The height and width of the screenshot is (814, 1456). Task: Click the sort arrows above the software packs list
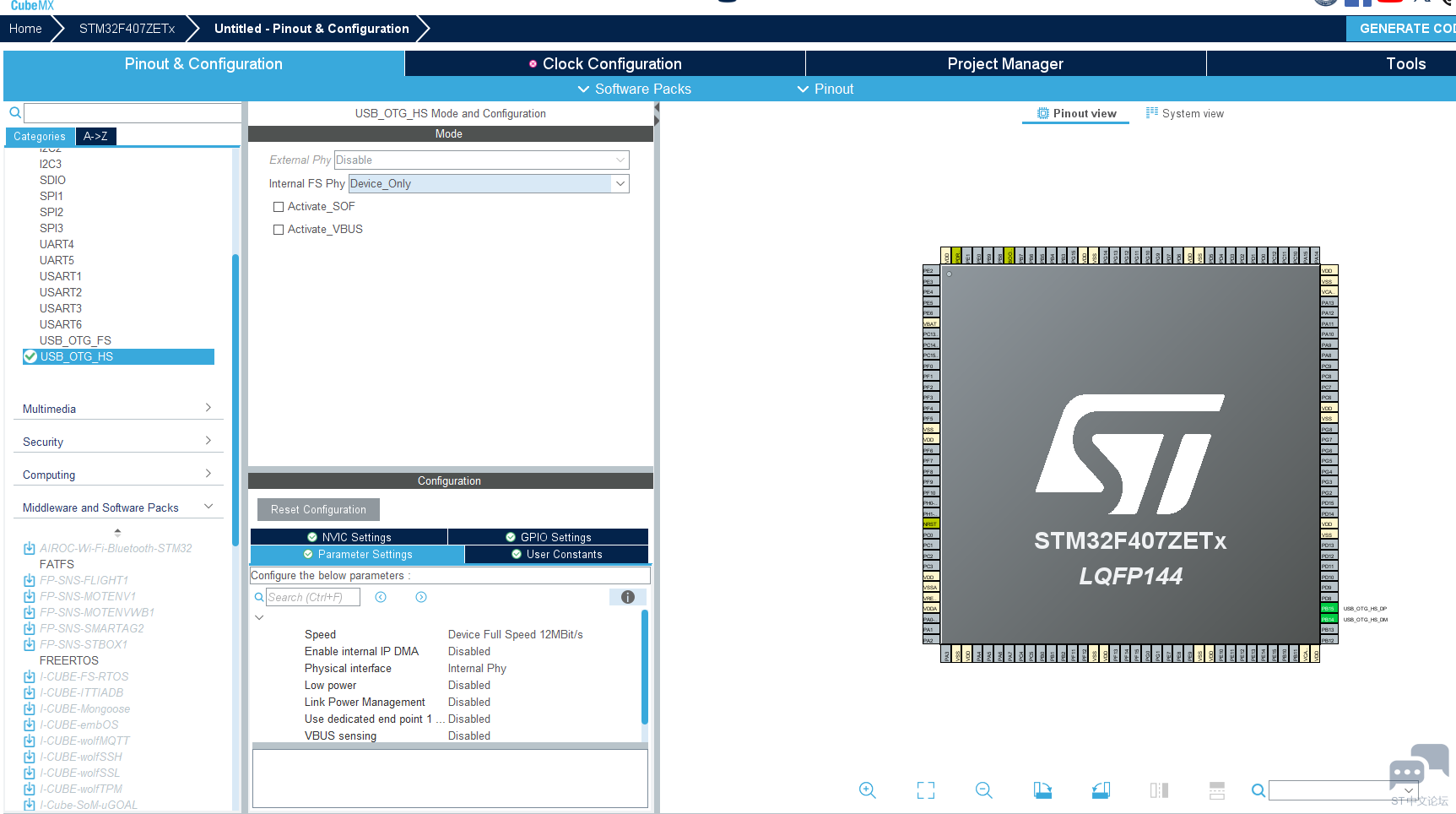pos(117,532)
